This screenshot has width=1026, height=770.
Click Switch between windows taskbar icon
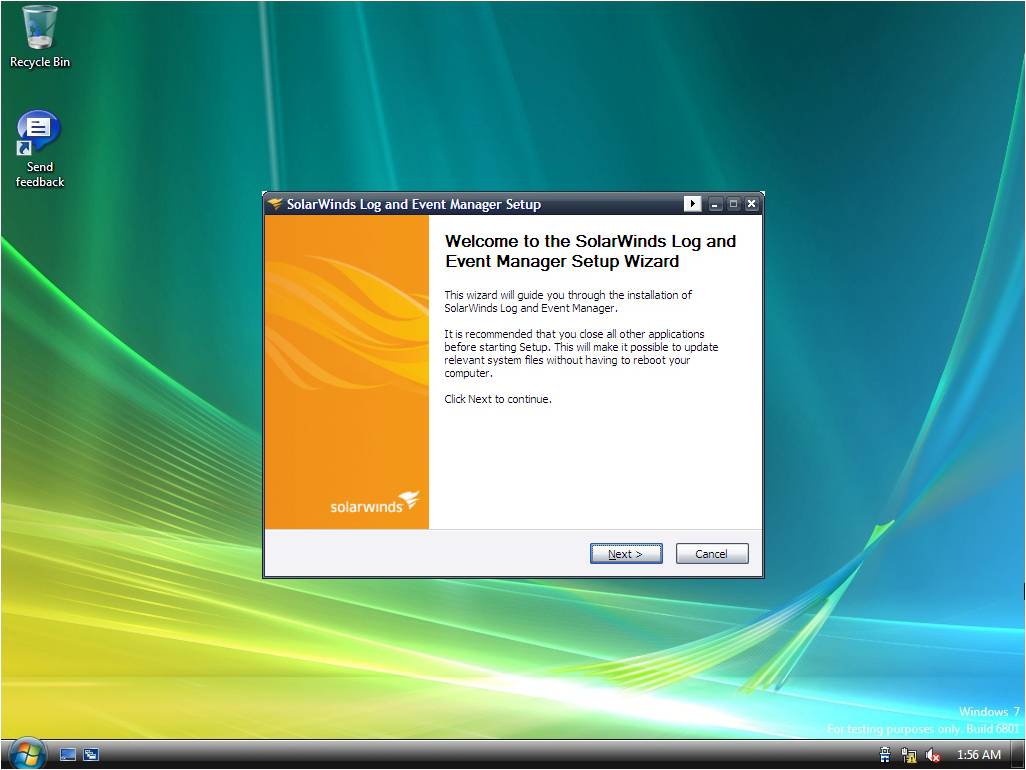tap(91, 755)
